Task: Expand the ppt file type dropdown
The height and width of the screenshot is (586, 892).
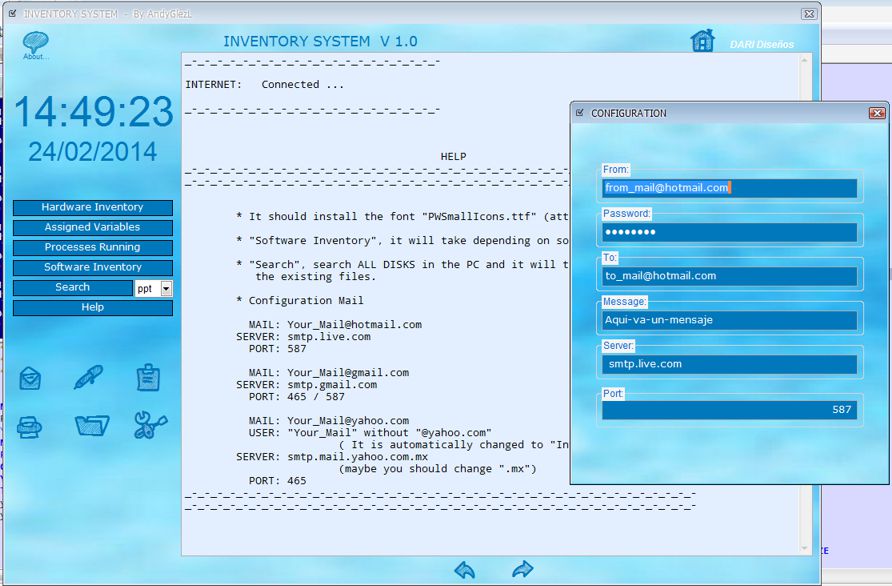Action: tap(166, 288)
